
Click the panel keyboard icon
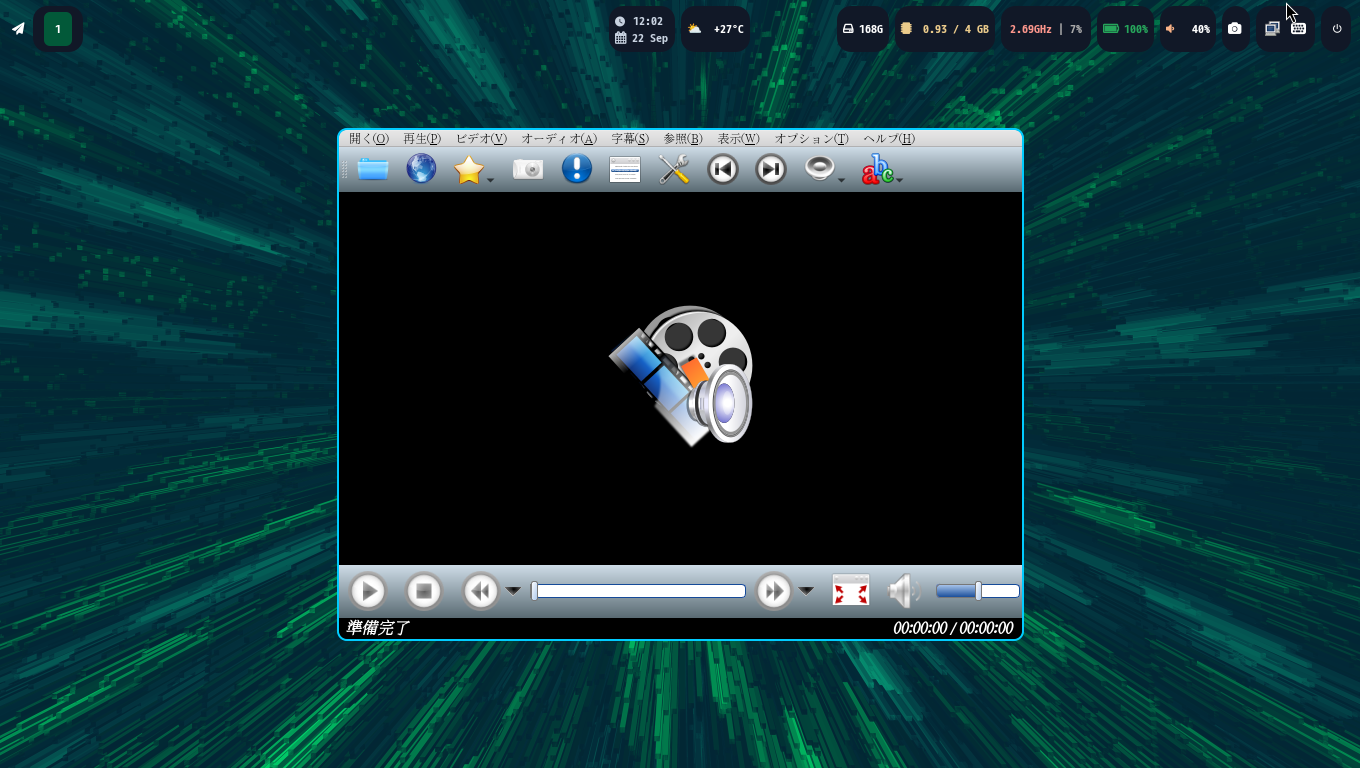tap(1298, 29)
